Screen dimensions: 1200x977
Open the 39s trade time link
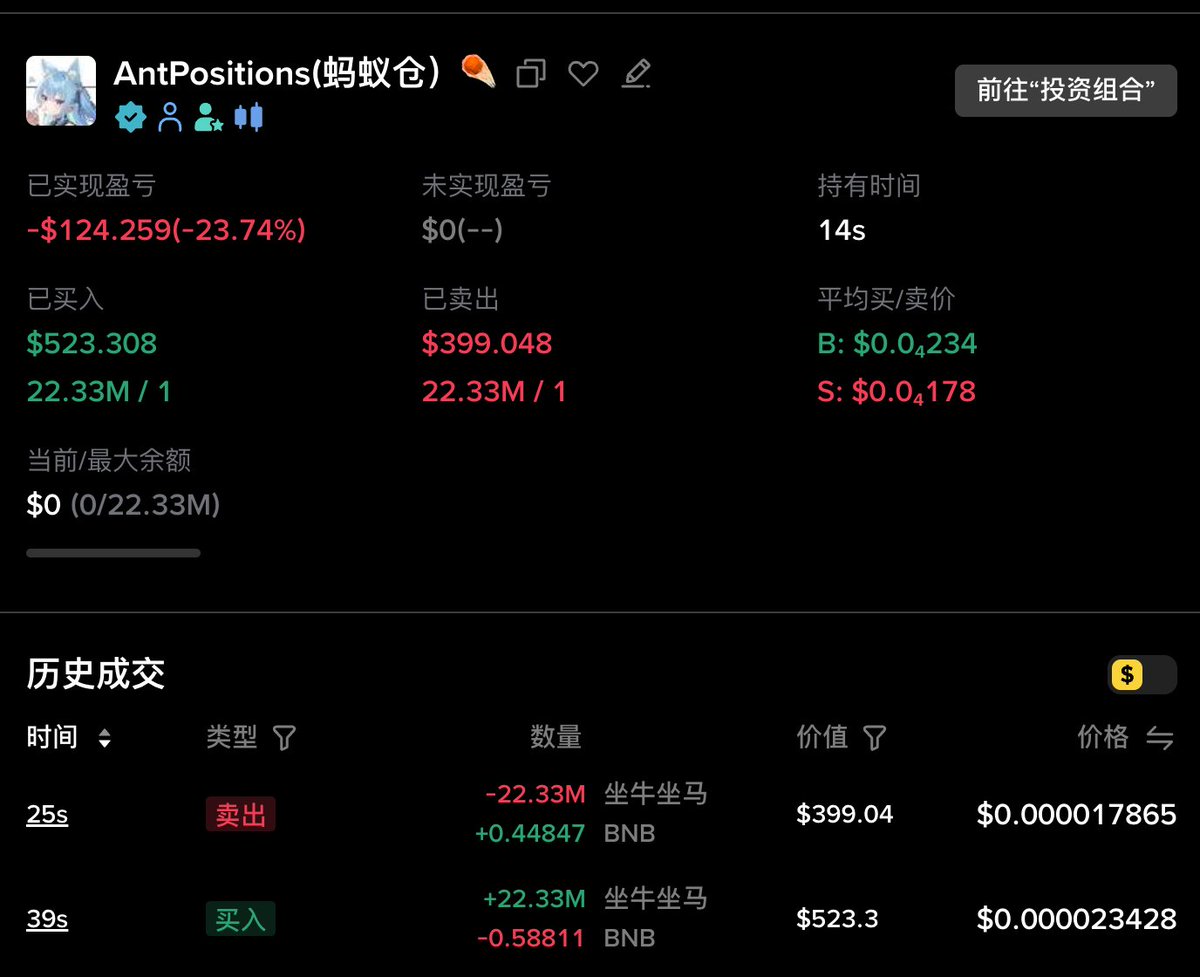click(47, 919)
